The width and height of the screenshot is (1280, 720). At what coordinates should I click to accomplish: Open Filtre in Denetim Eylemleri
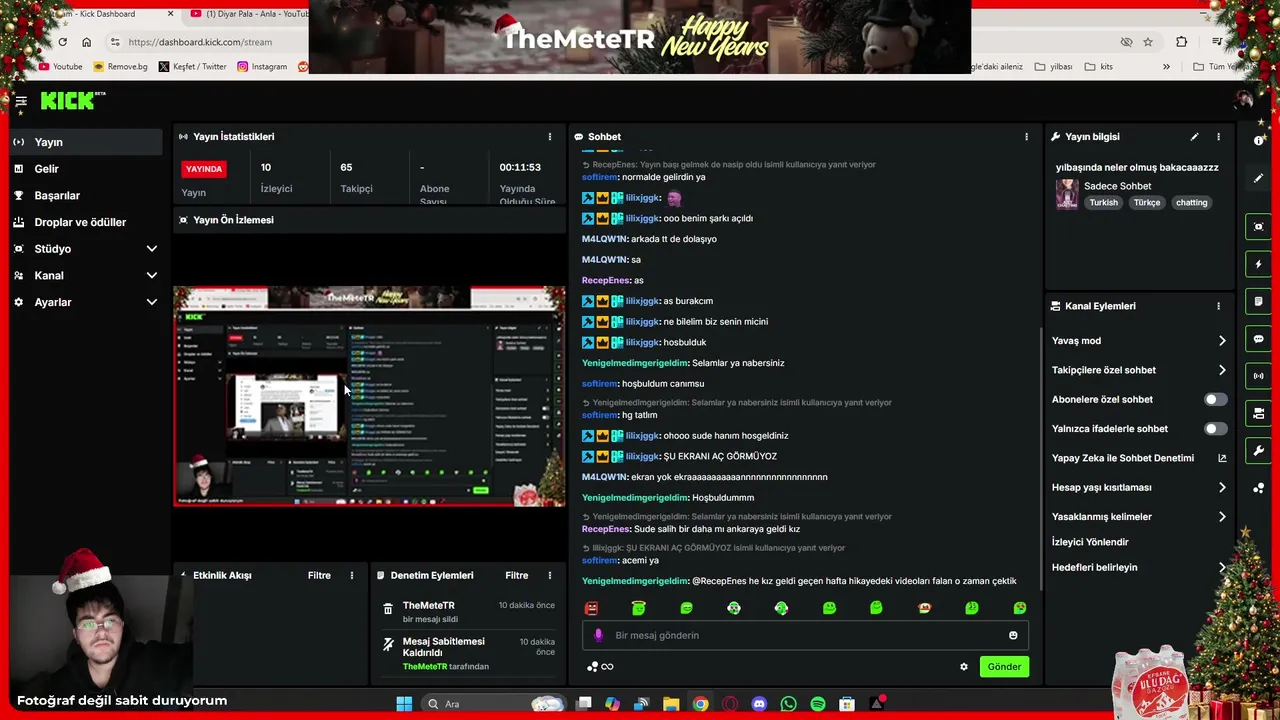click(x=517, y=576)
